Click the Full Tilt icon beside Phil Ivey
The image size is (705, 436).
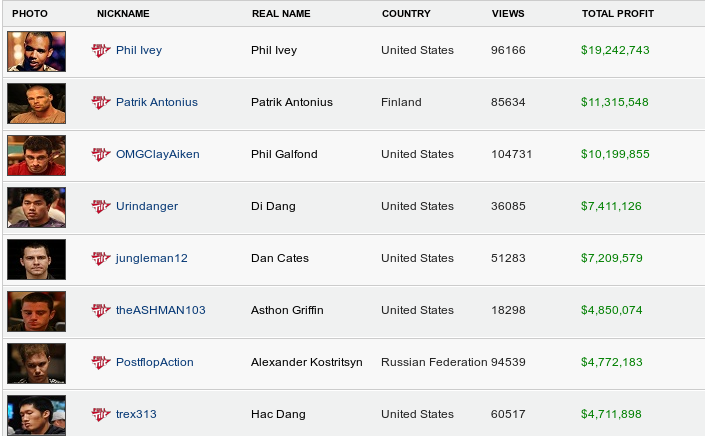coord(101,50)
